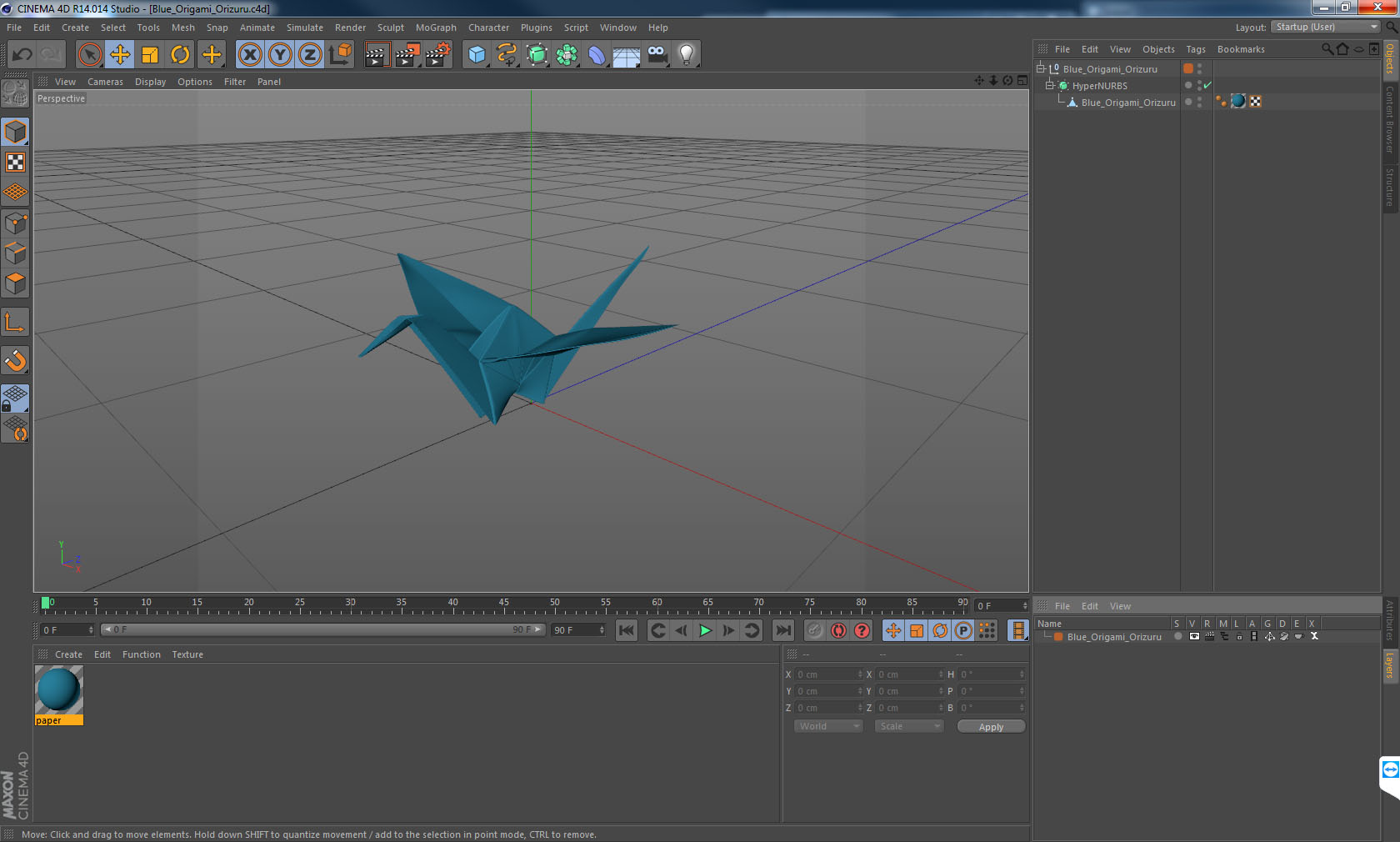Image resolution: width=1400 pixels, height=842 pixels.
Task: Toggle the Enable Snap magnet icon
Action: 15,360
